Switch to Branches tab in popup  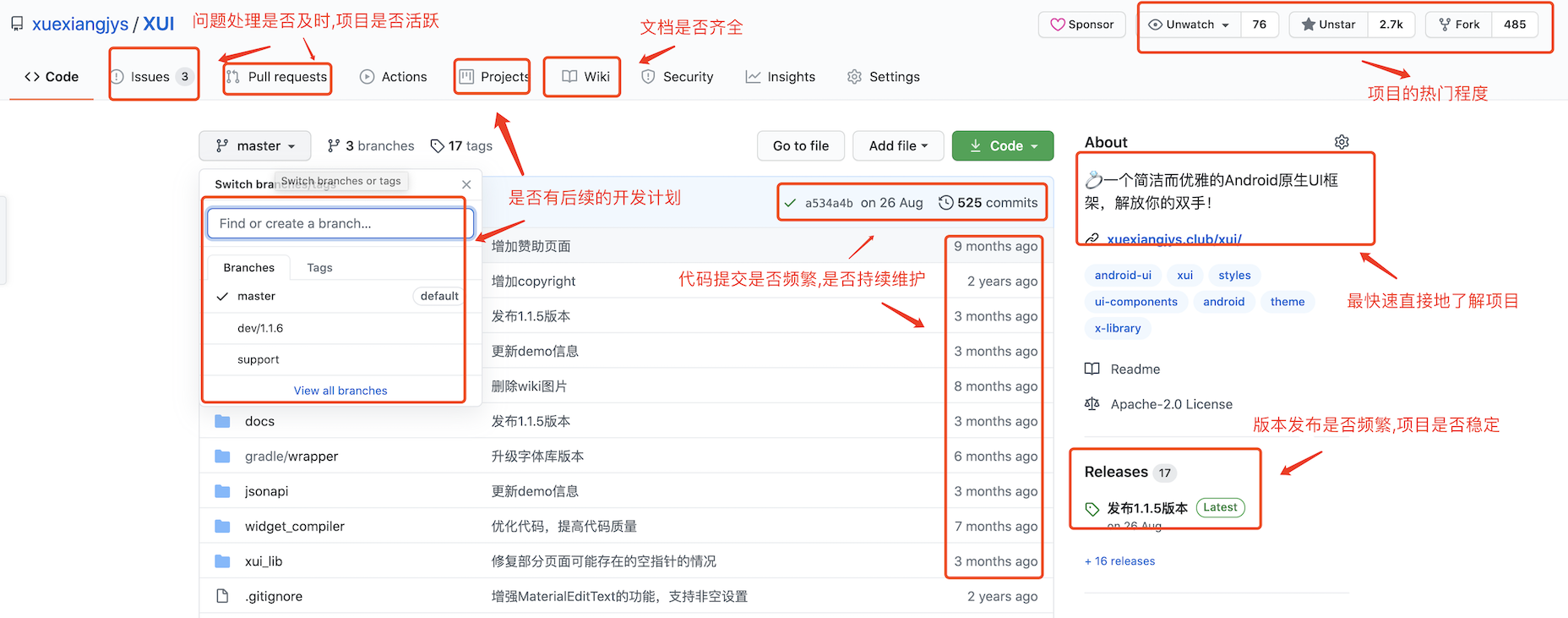[x=249, y=268]
